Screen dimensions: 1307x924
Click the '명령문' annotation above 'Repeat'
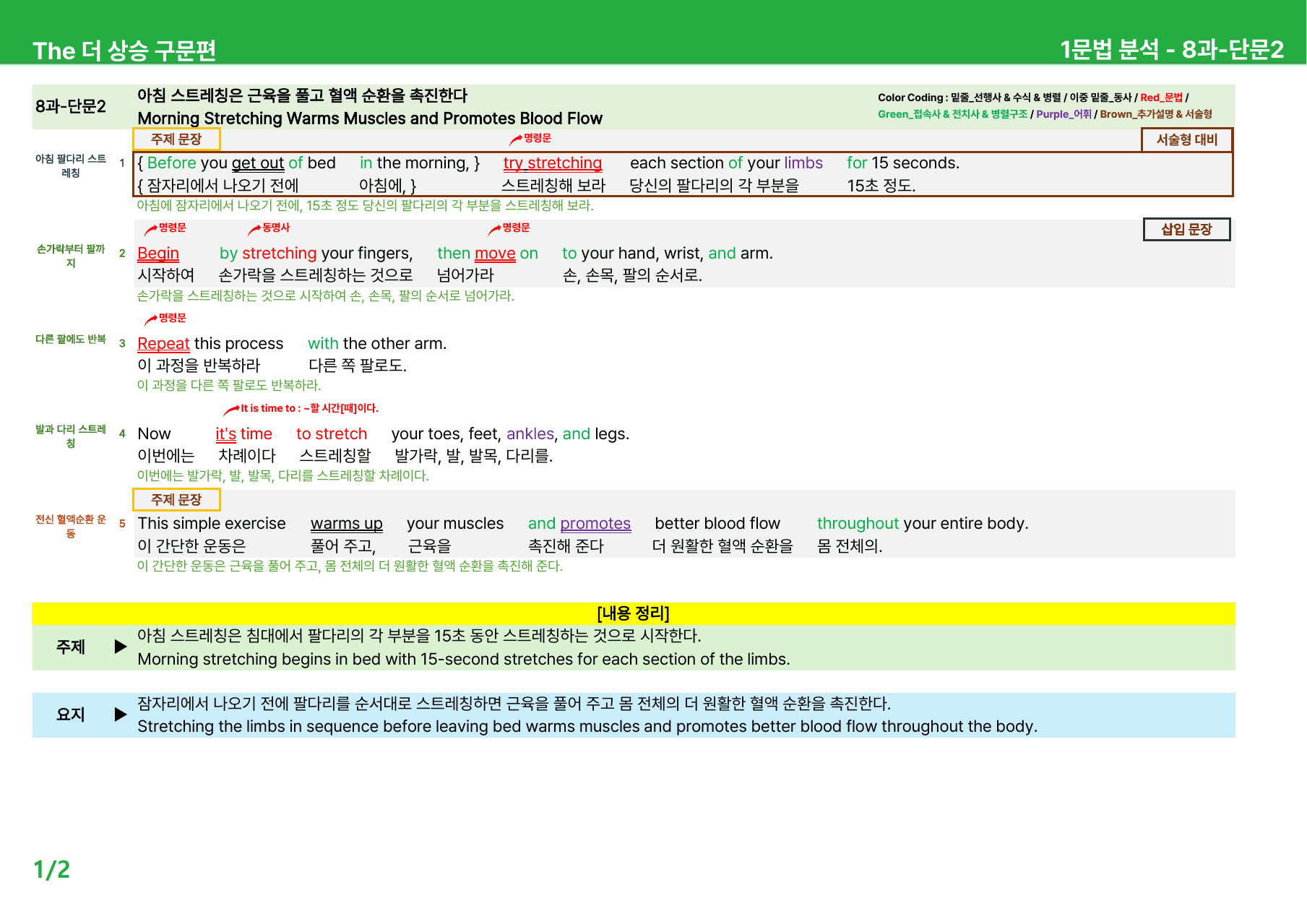(x=166, y=319)
